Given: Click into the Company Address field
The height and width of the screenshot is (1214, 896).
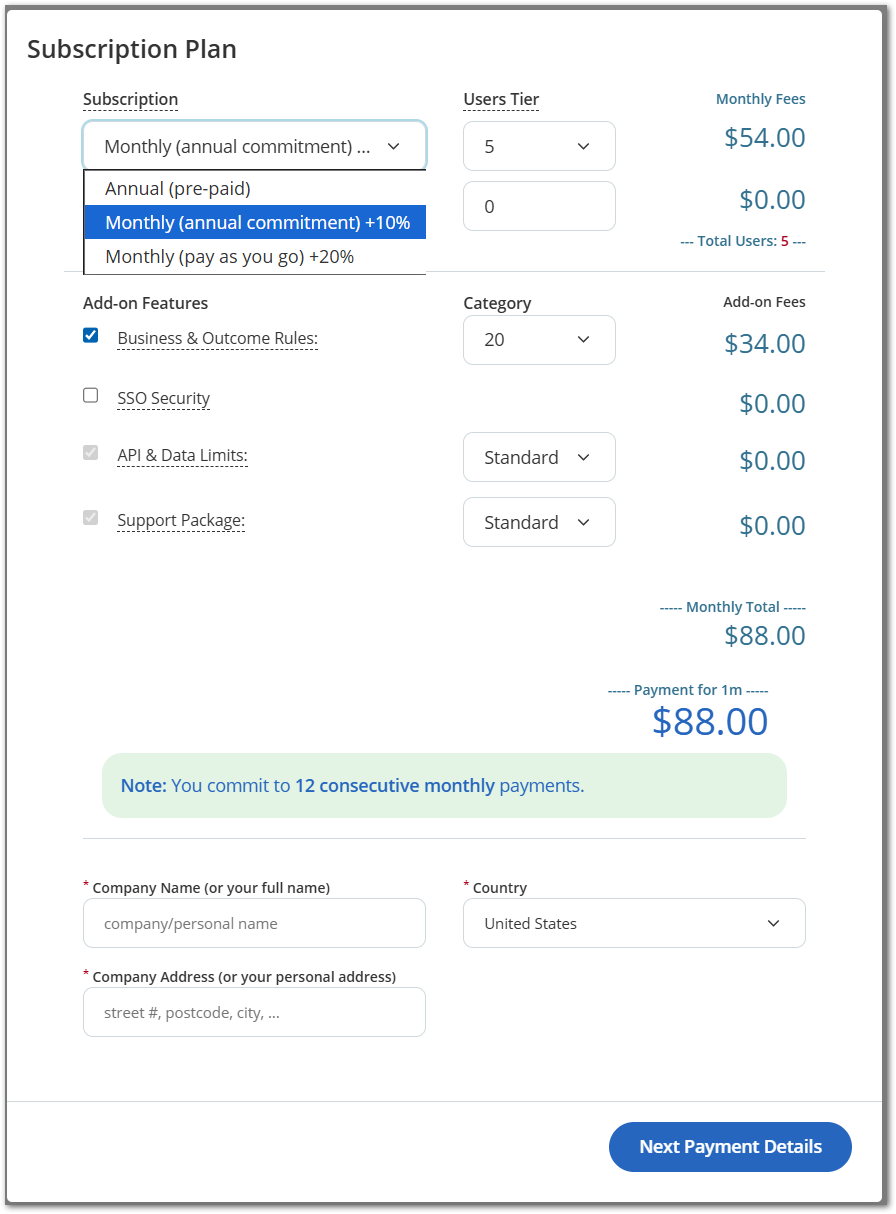Looking at the screenshot, I should 254,1012.
